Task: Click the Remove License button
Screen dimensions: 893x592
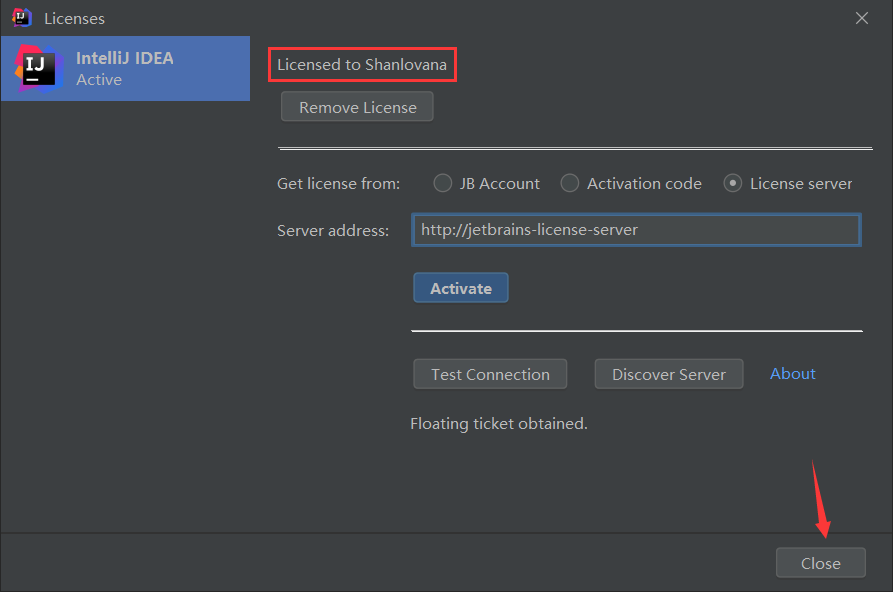Action: (x=357, y=107)
